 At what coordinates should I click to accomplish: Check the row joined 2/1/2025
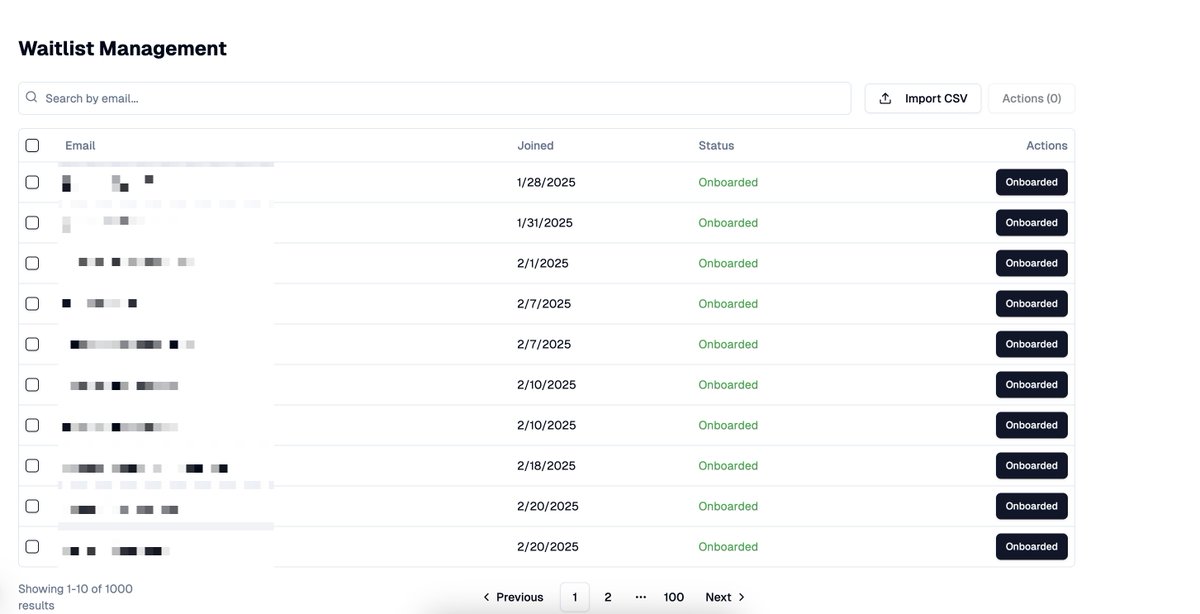click(32, 263)
